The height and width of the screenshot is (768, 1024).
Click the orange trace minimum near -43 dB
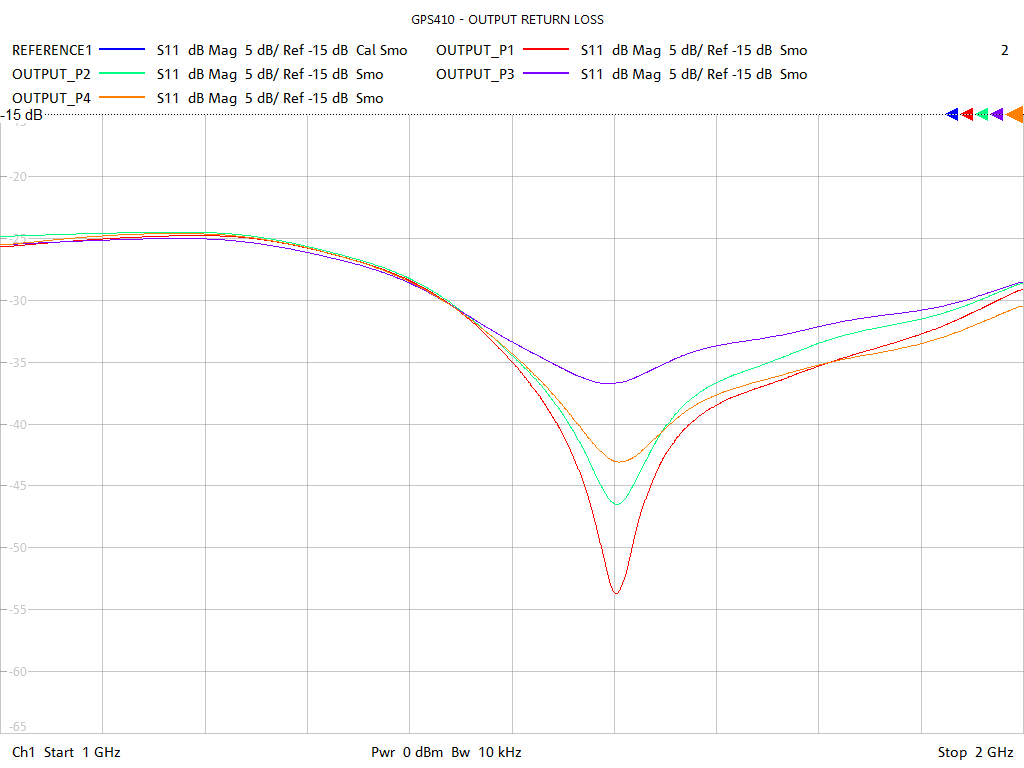[619, 461]
